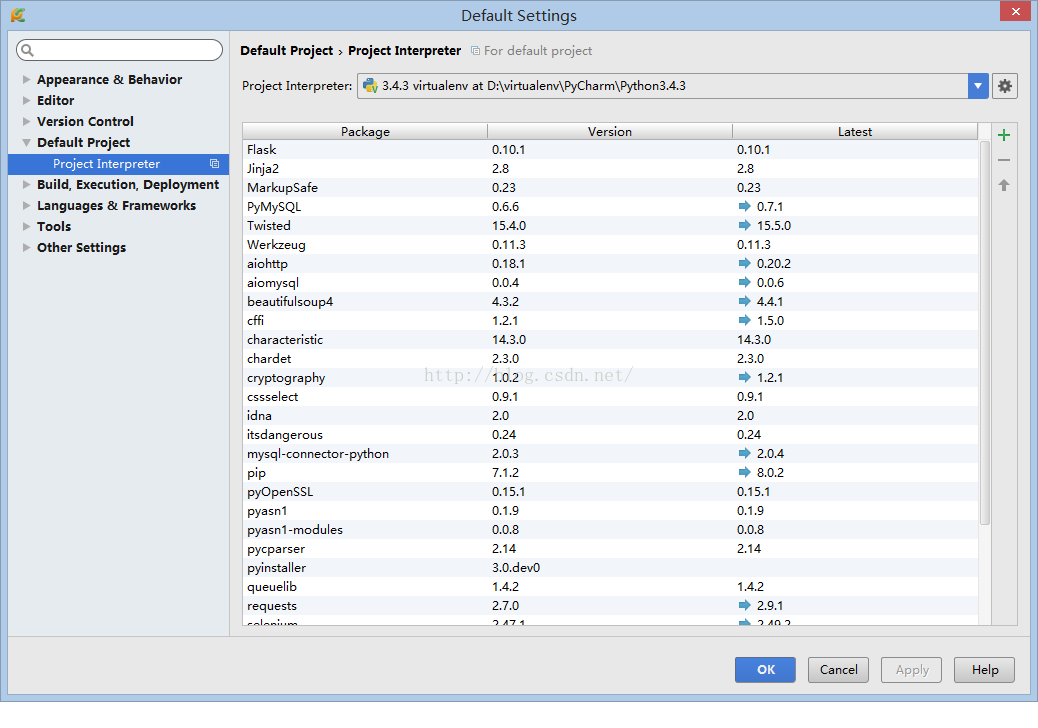This screenshot has width=1038, height=728.
Task: Click the upgrade package up-arrow icon
Action: (x=1004, y=185)
